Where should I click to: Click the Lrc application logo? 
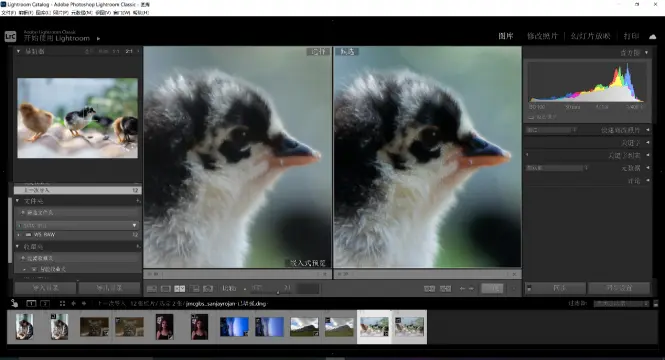click(10, 36)
